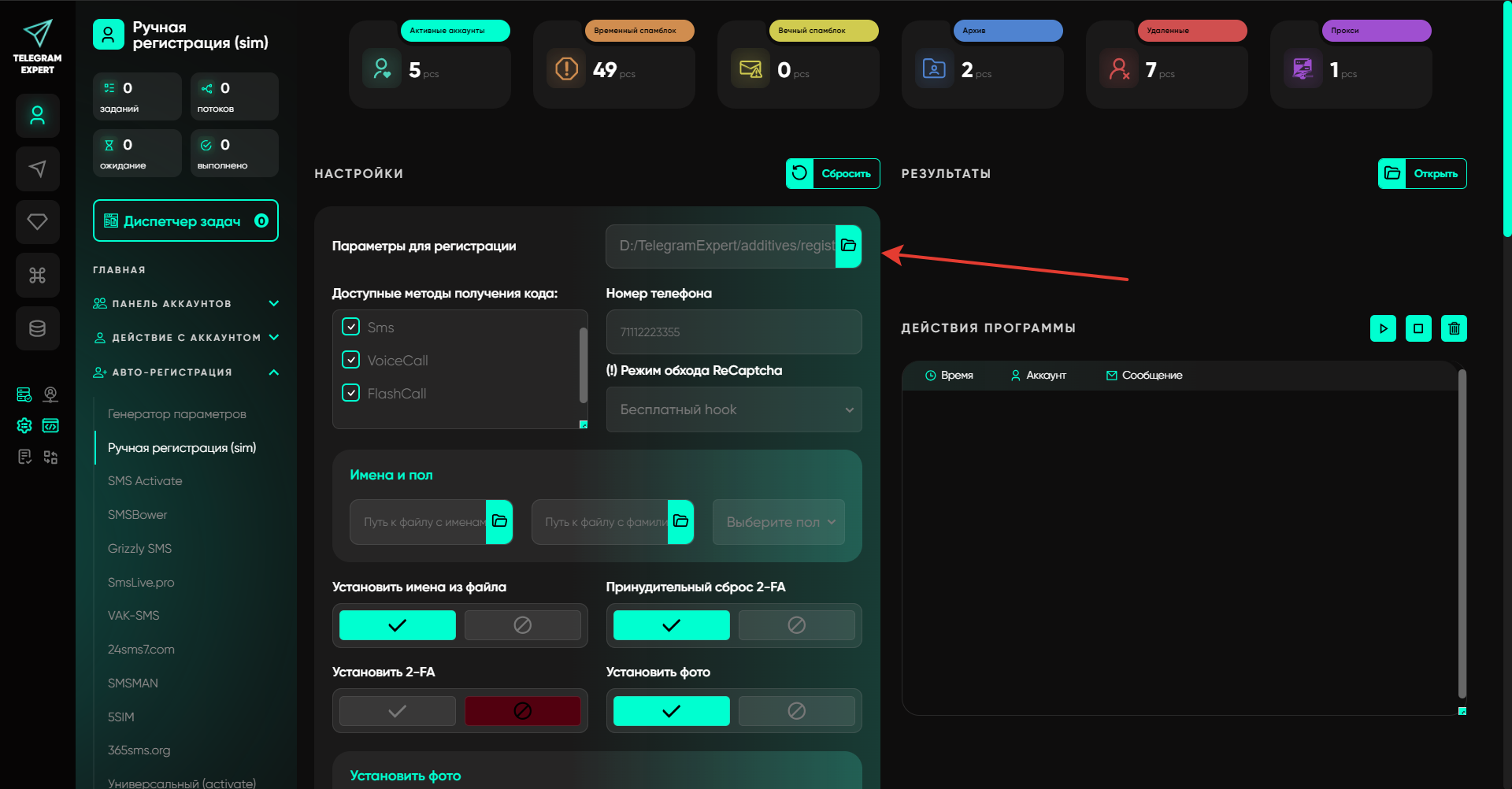
Task: Start the program with the play button
Action: tap(1383, 328)
